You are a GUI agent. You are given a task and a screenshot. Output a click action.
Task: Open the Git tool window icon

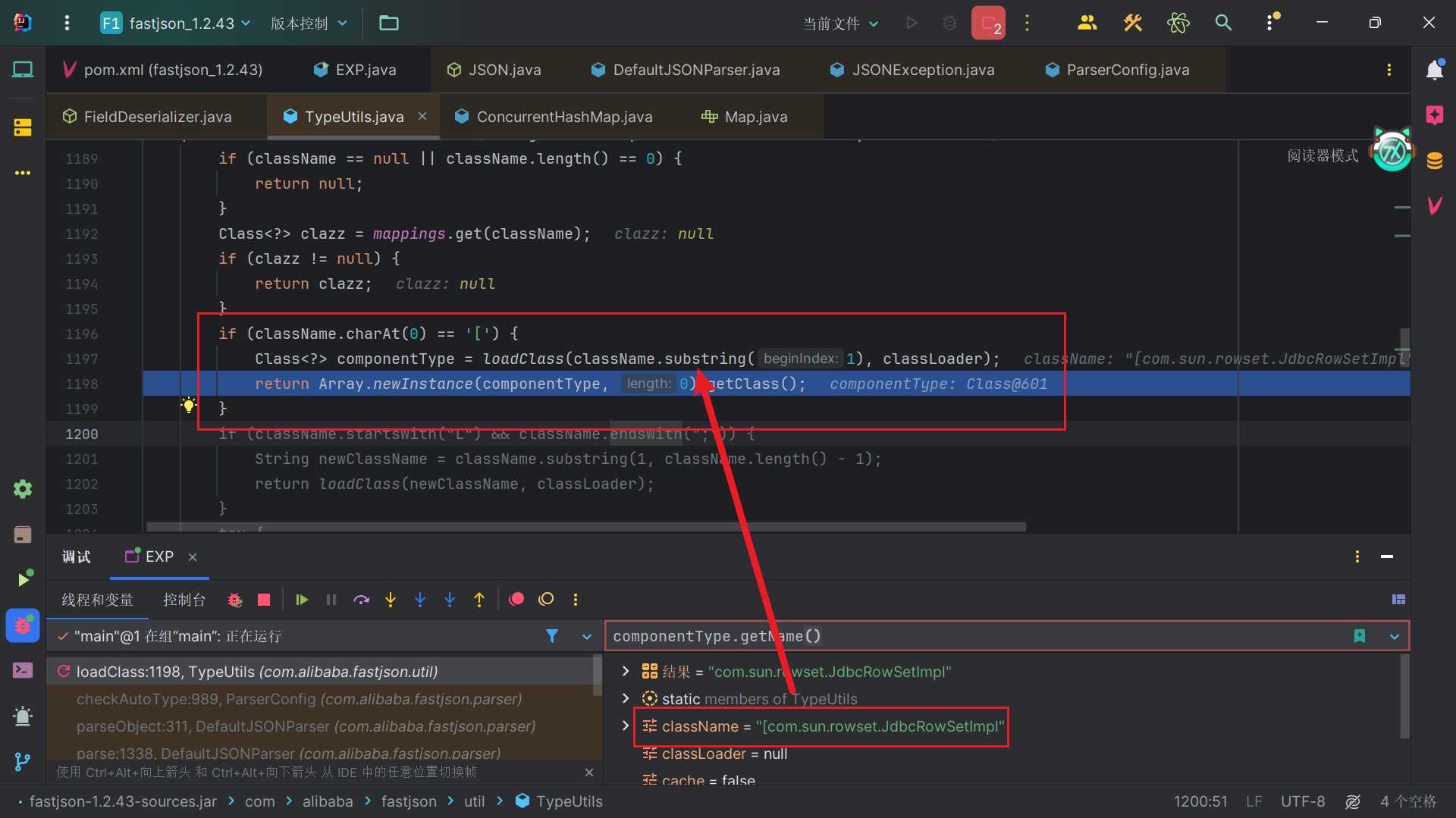(x=23, y=761)
